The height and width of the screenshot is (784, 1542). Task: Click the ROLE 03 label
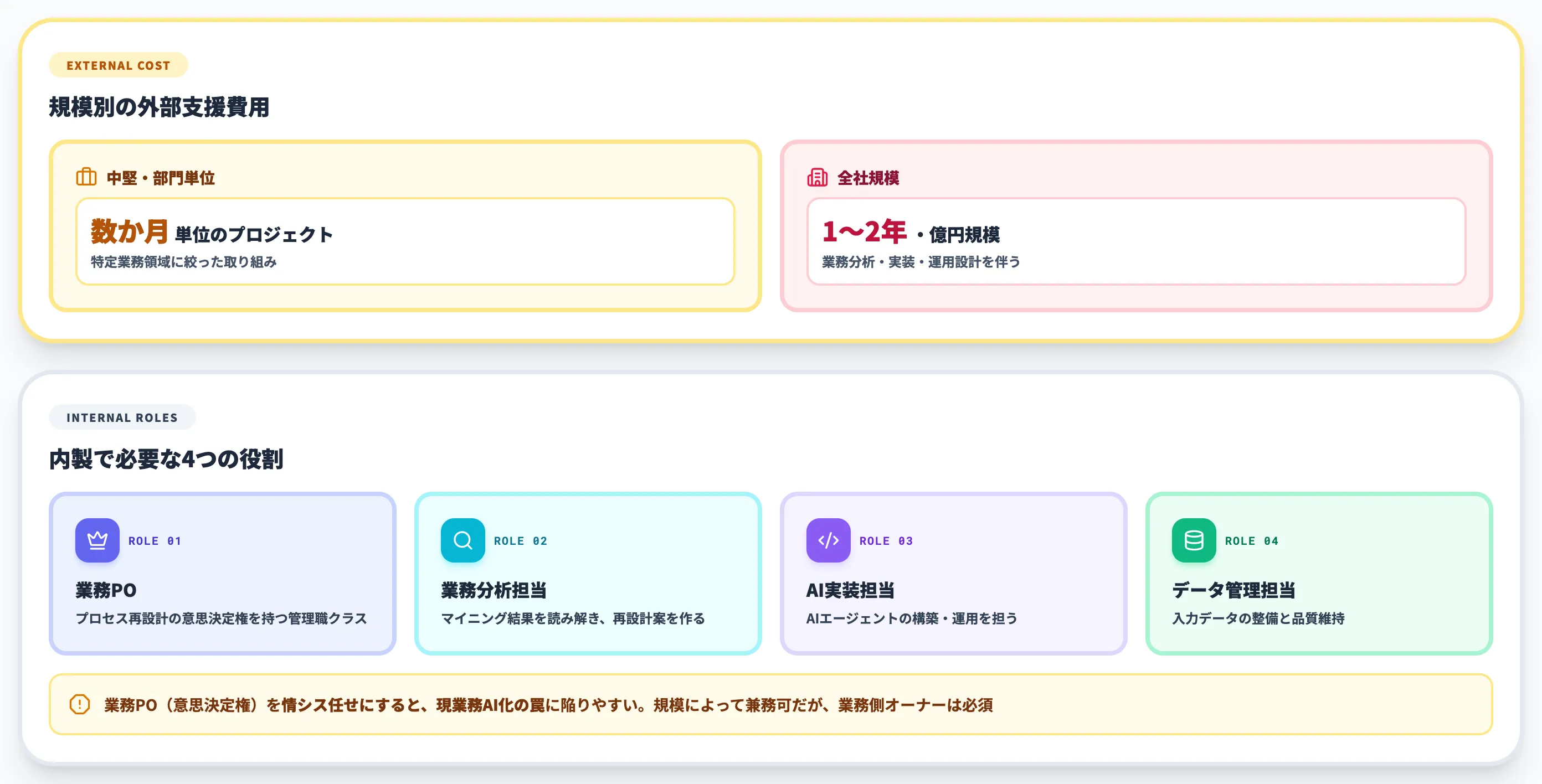click(x=886, y=541)
